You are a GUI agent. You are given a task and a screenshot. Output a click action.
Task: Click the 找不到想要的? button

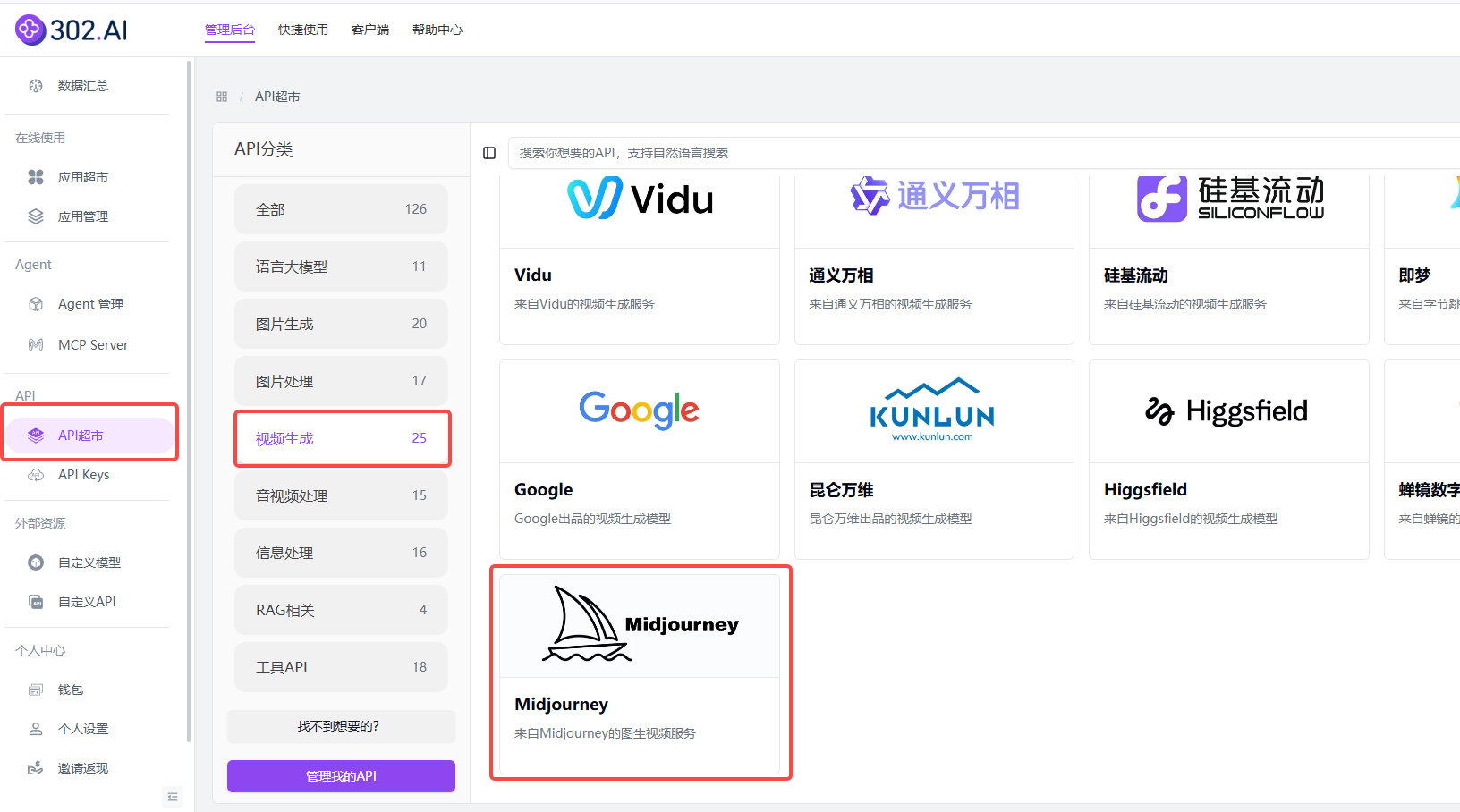point(341,726)
